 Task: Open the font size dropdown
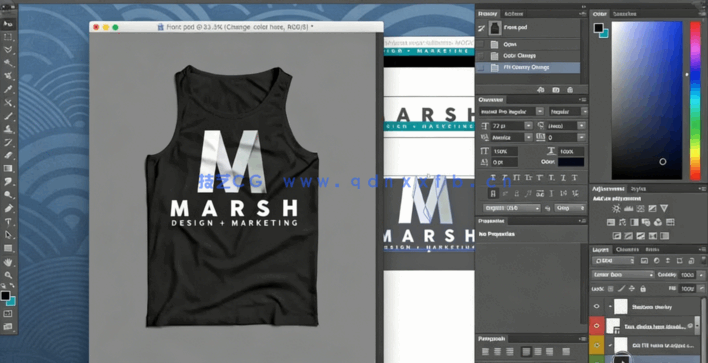pos(528,126)
